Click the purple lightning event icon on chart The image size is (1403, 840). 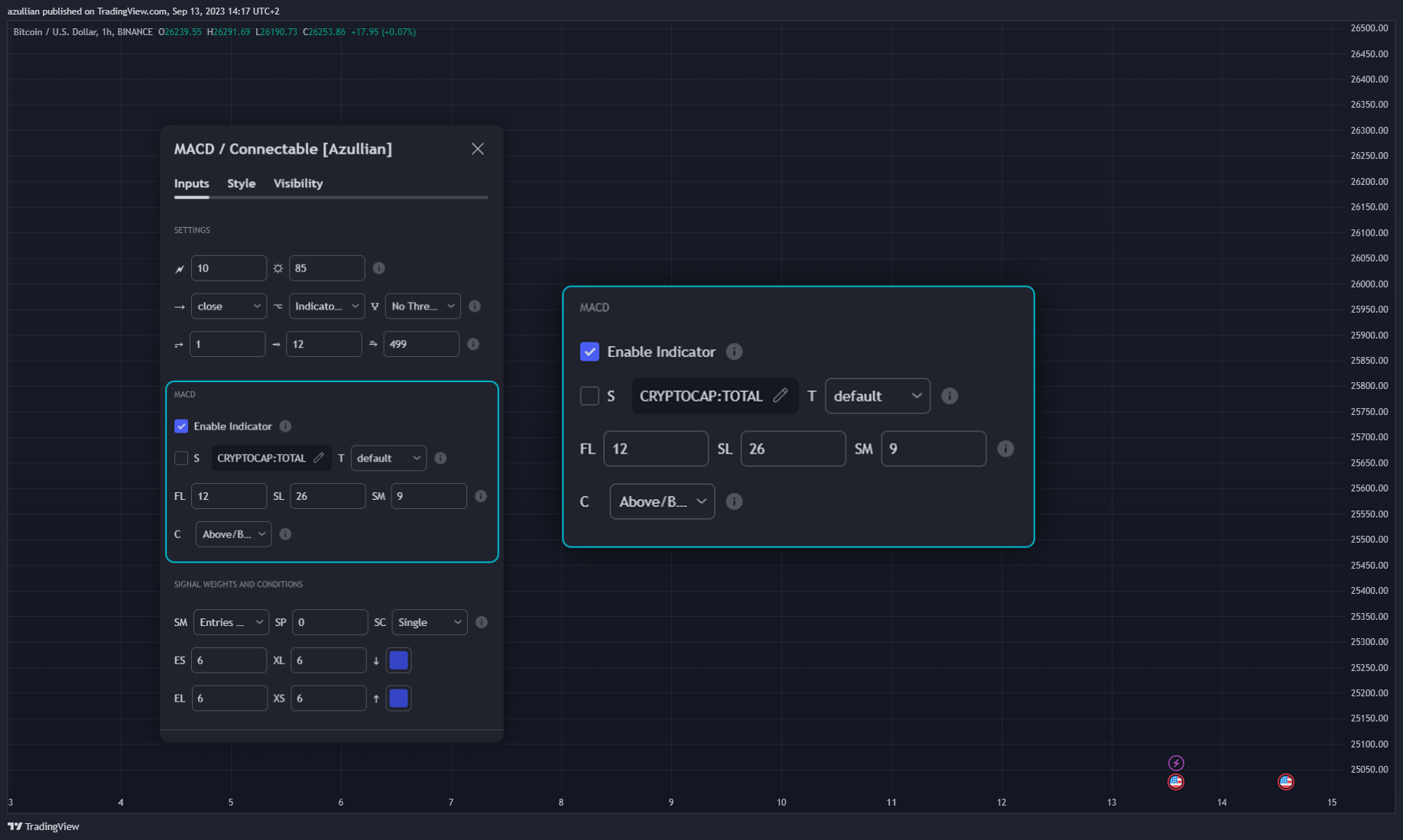(1176, 763)
